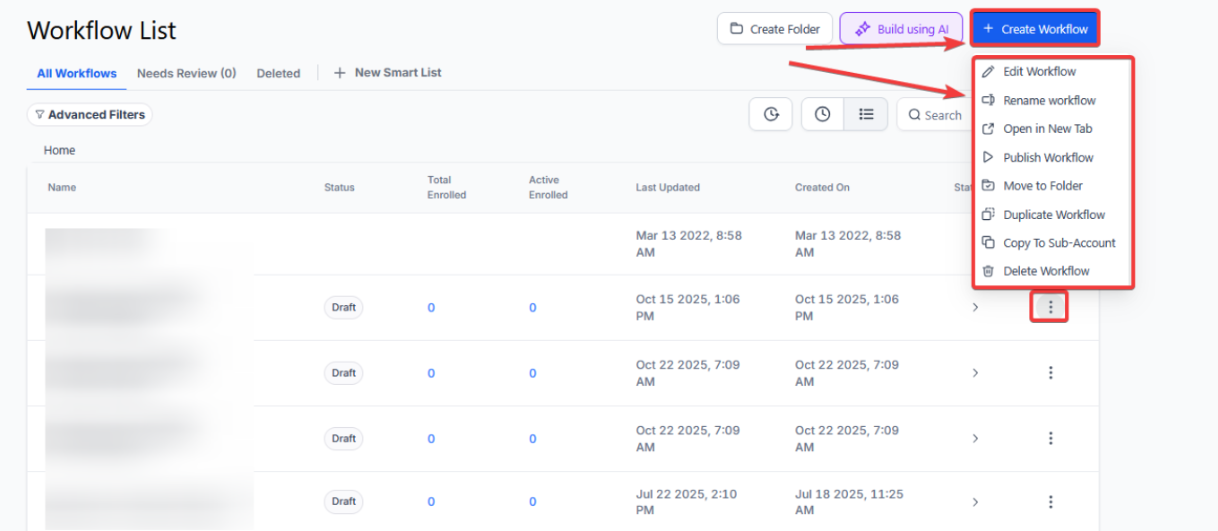Choose Edit Workflow from the context menu

[1039, 72]
